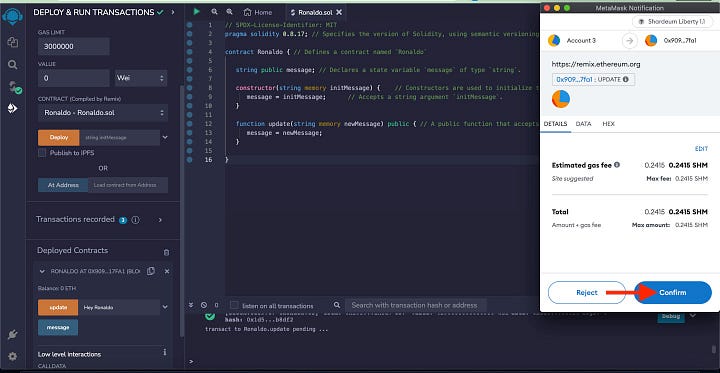Click the green success checkmark in terminal

pyautogui.click(x=210, y=316)
